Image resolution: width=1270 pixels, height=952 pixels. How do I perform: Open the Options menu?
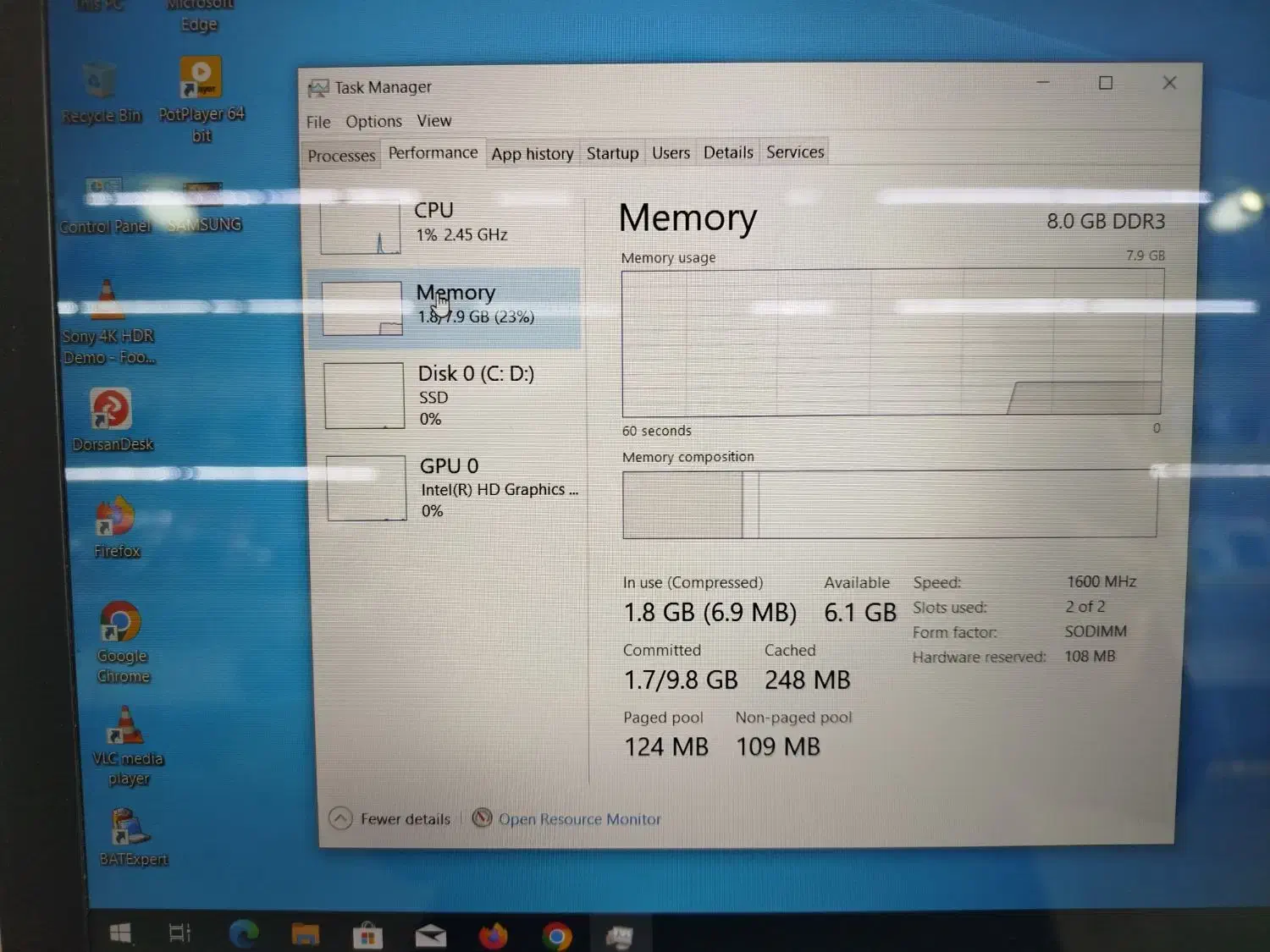tap(373, 121)
